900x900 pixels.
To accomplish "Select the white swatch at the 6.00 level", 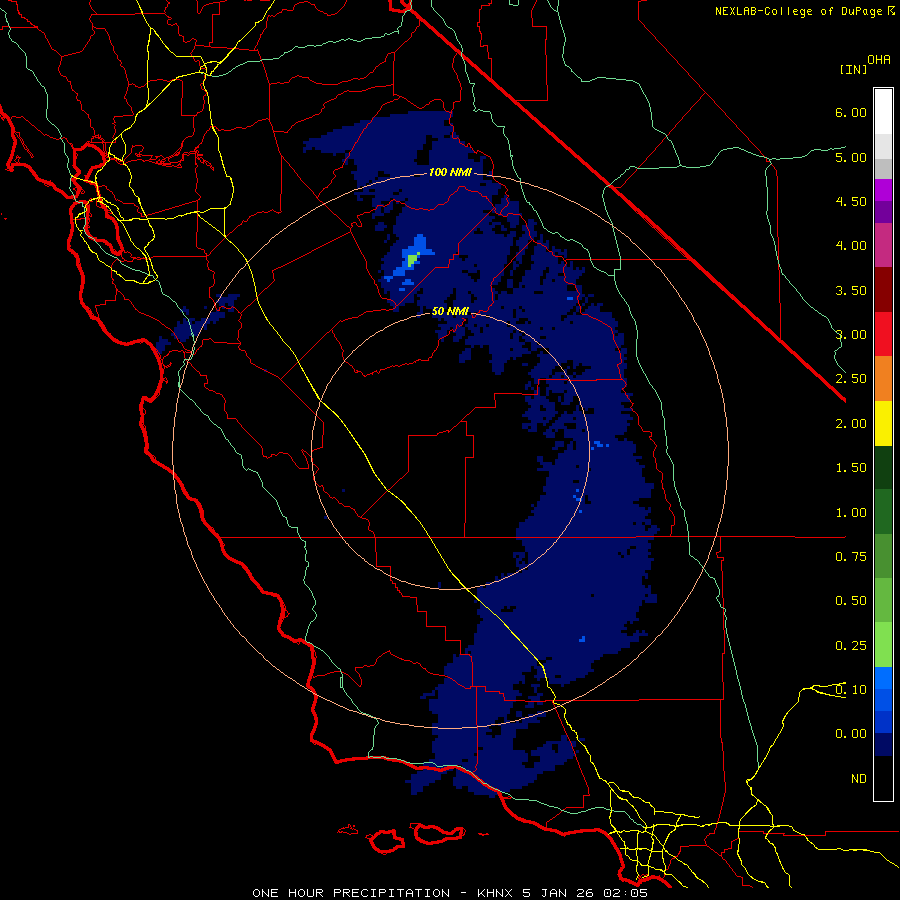I will click(x=883, y=112).
